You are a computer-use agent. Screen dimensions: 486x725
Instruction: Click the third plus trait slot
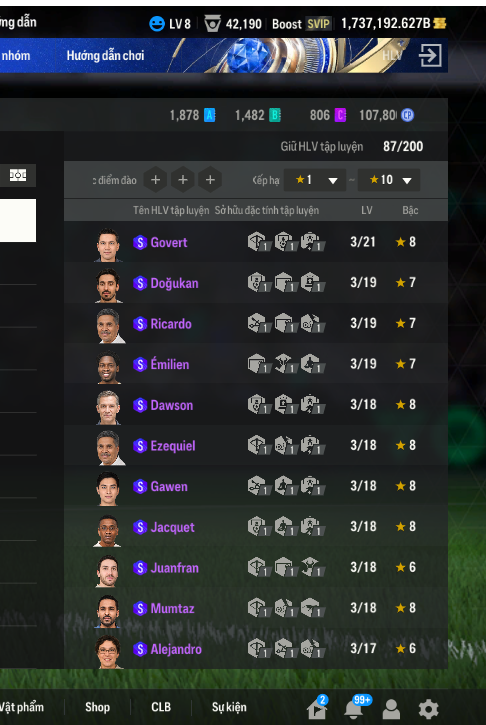(x=210, y=180)
